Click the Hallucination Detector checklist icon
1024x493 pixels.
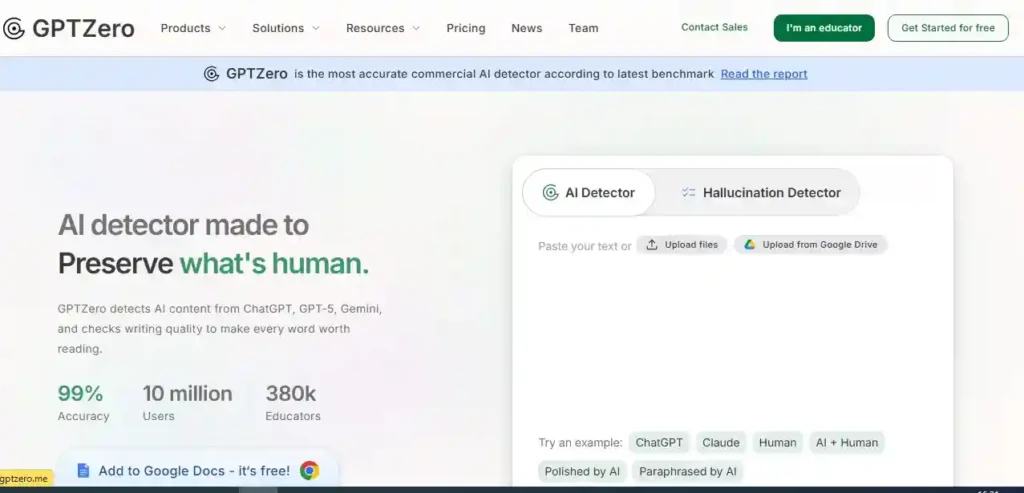click(688, 193)
